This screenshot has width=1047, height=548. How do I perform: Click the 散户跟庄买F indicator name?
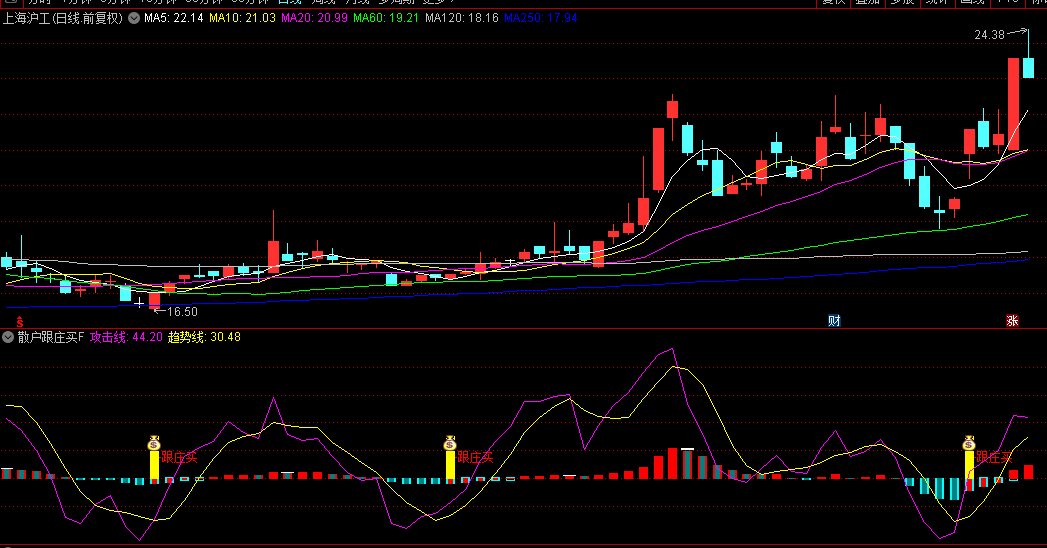51,337
